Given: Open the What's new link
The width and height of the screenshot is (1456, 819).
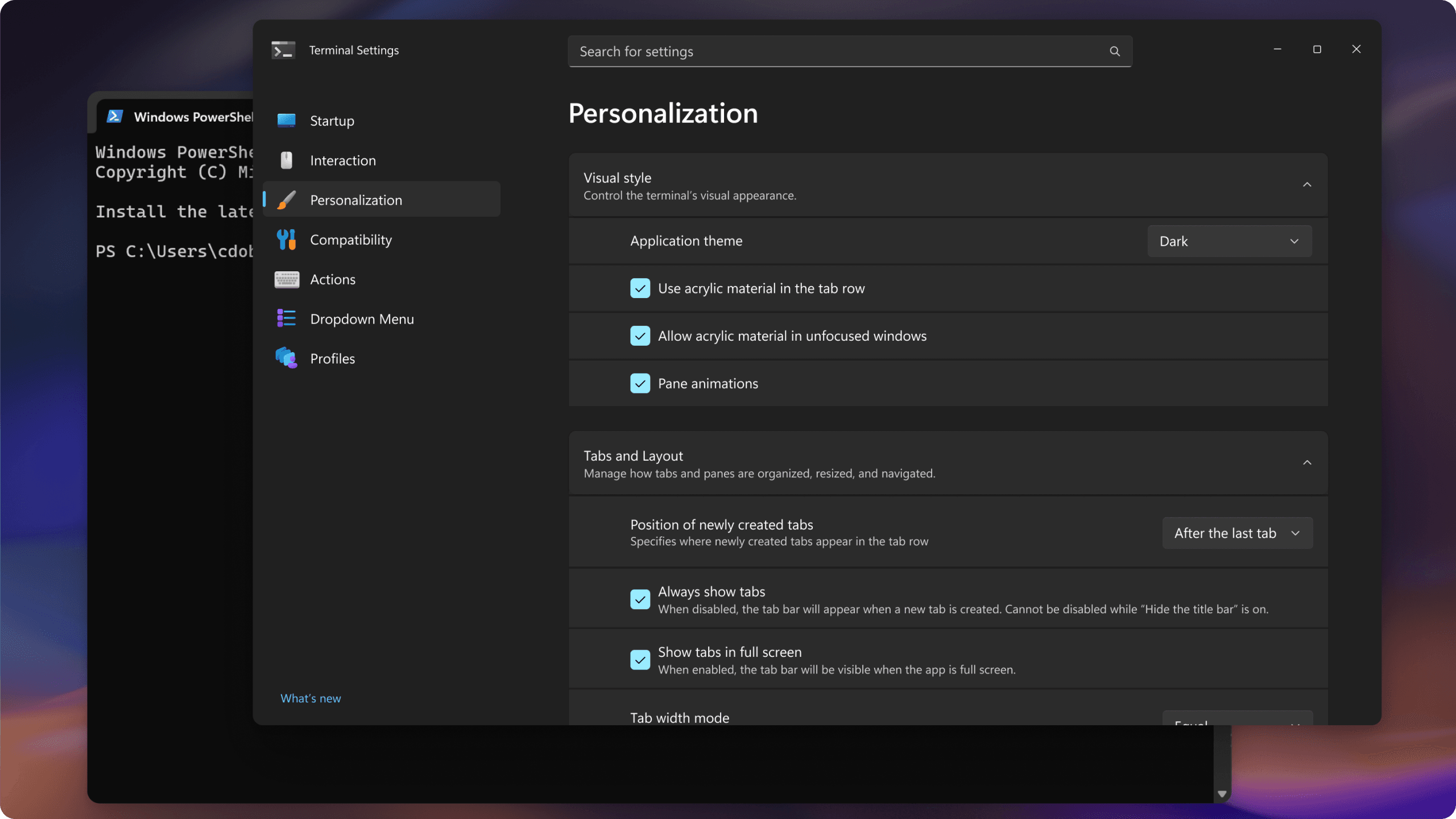Looking at the screenshot, I should (x=310, y=698).
